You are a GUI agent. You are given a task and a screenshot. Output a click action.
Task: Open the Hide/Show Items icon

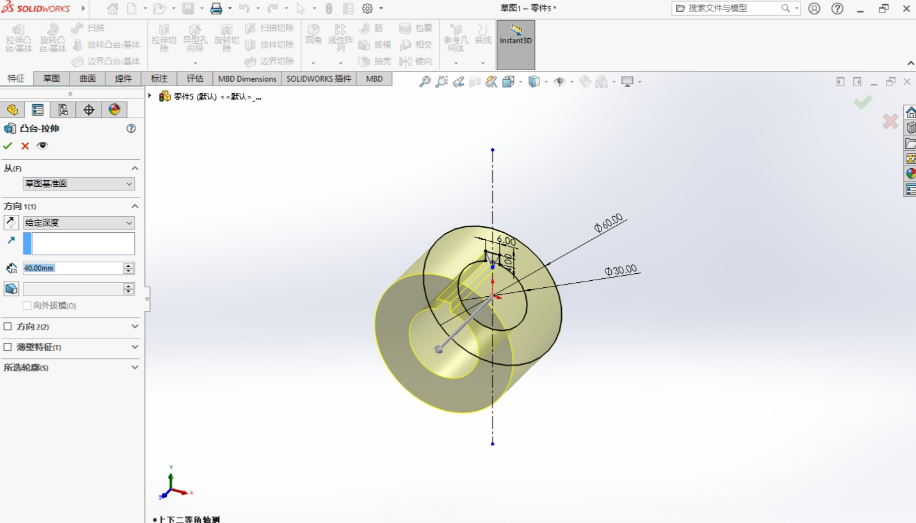(x=560, y=82)
